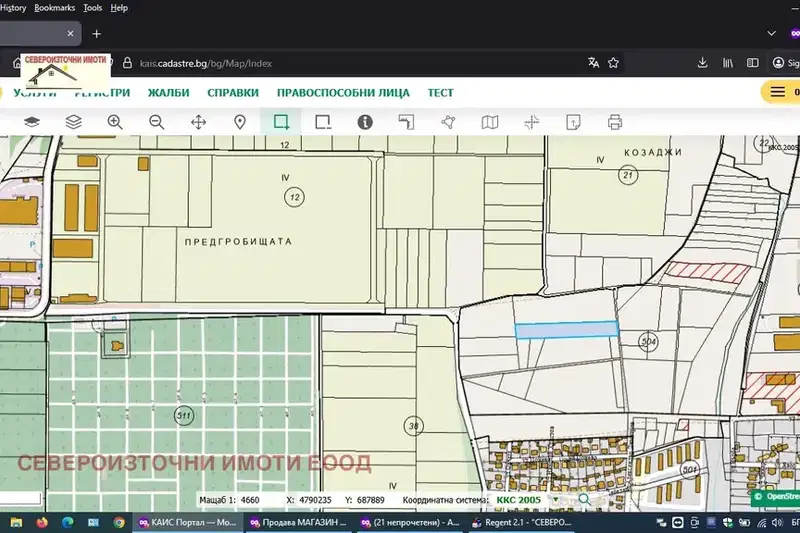The width and height of the screenshot is (800, 533).
Task: Expand the coordinate system KKC 2005 dropdown
Action: [556, 500]
